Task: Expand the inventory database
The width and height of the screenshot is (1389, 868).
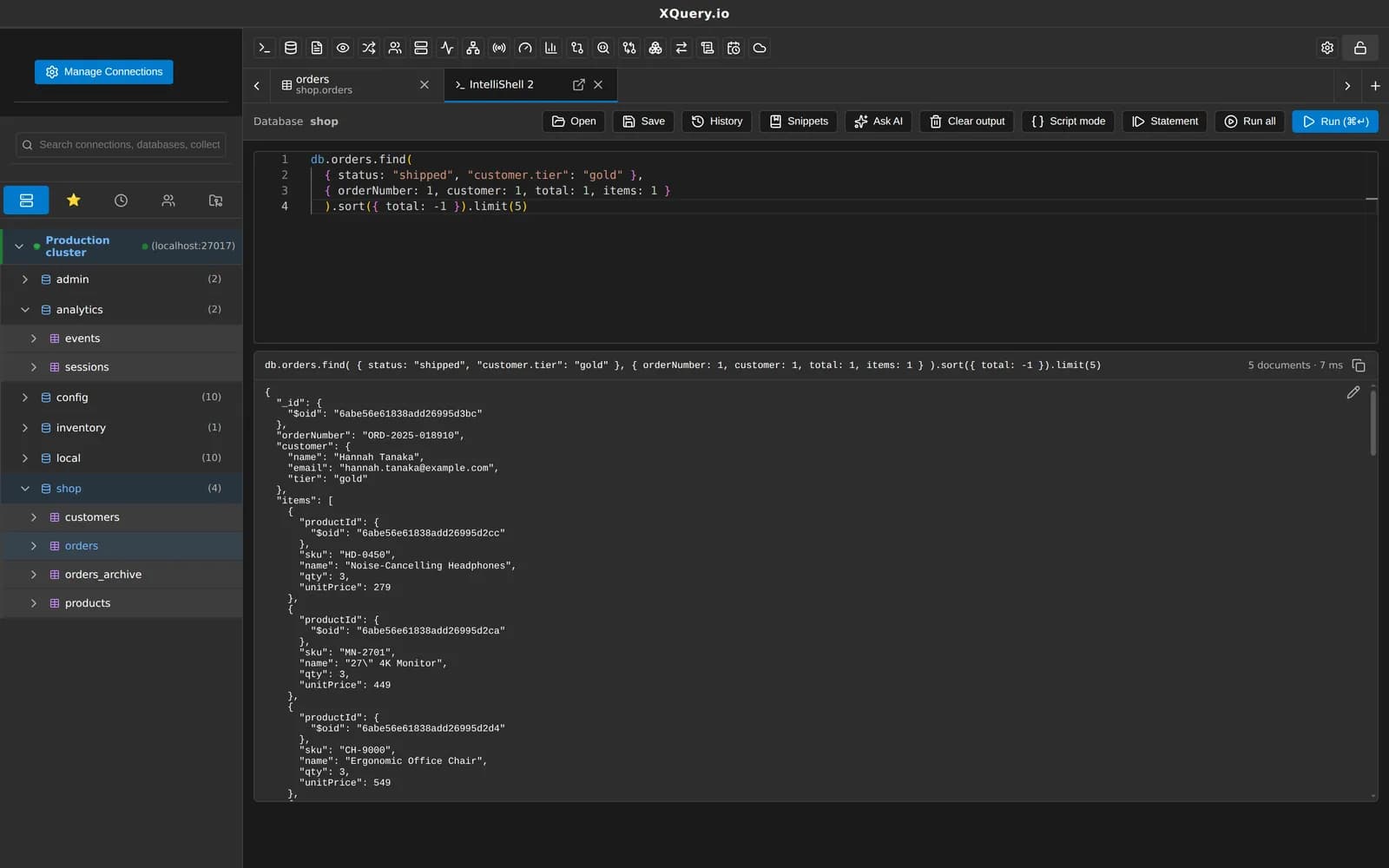Action: pyautogui.click(x=25, y=428)
